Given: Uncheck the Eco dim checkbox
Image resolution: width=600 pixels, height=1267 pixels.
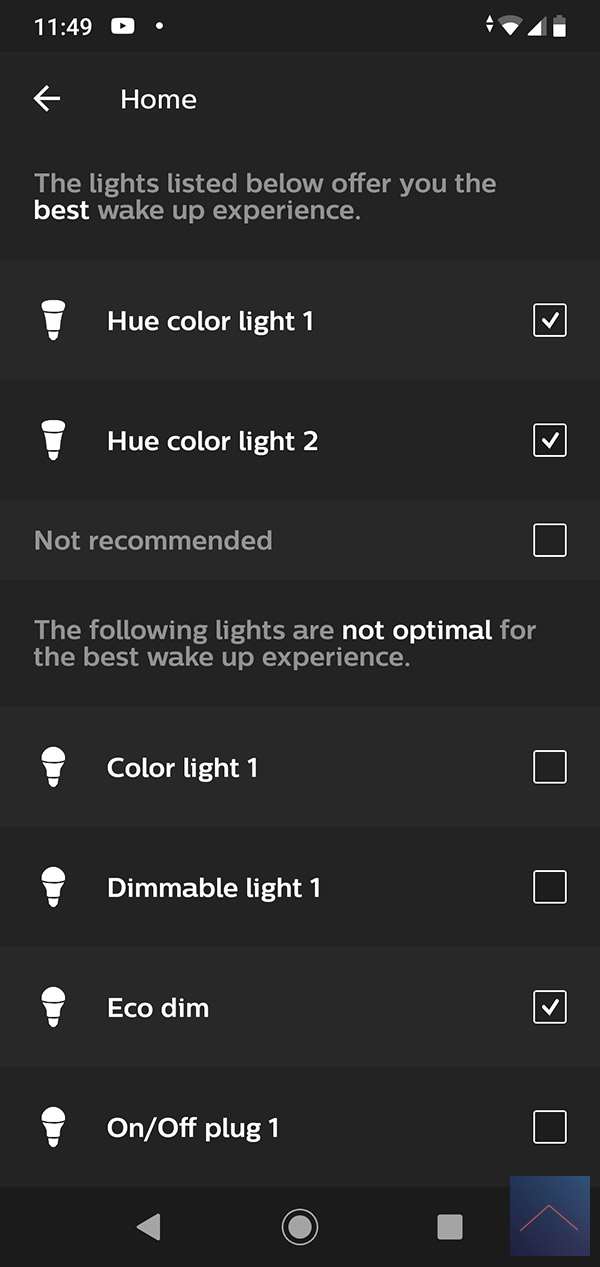Looking at the screenshot, I should [550, 1008].
